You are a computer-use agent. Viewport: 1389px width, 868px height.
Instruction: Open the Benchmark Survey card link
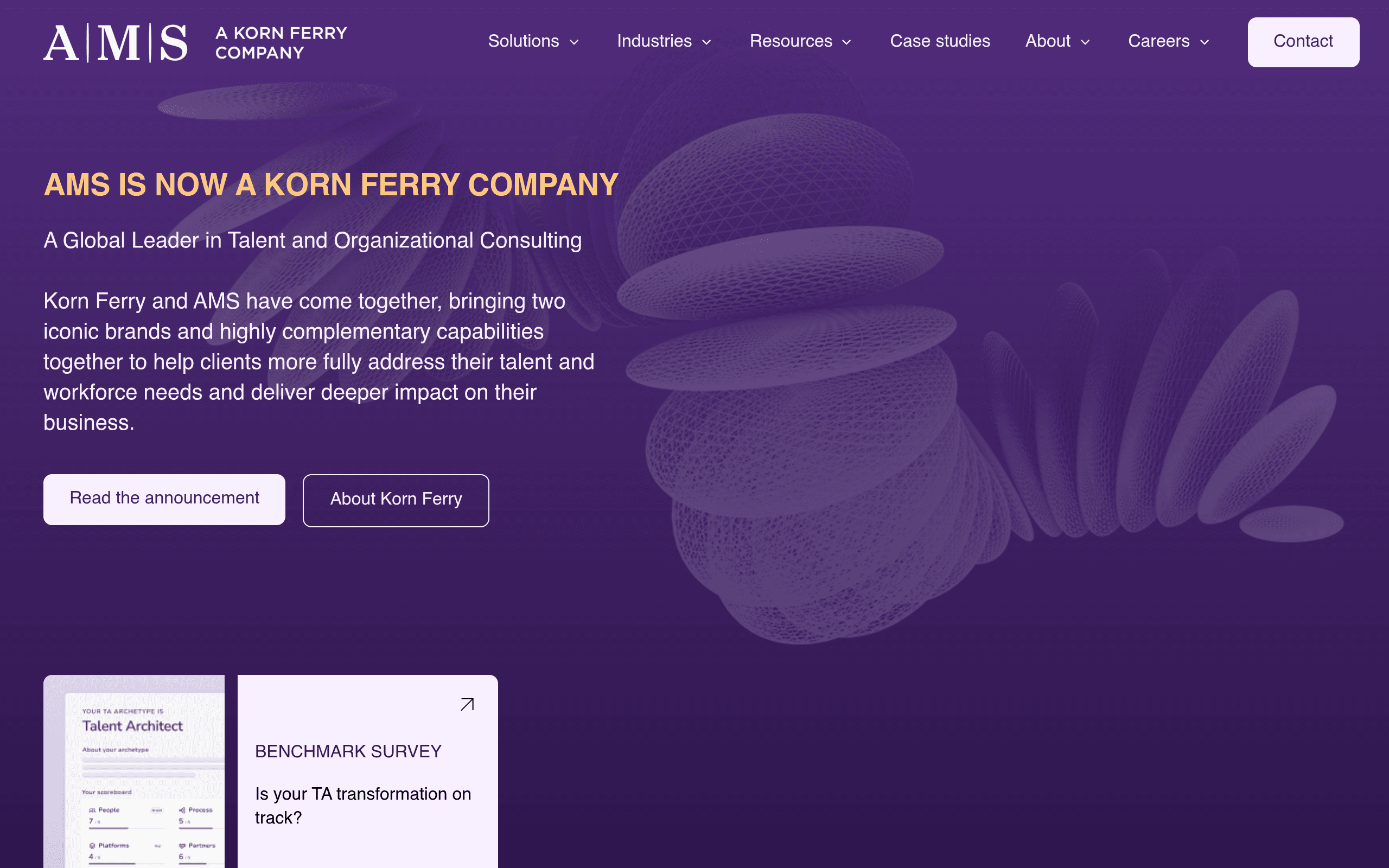click(368, 771)
